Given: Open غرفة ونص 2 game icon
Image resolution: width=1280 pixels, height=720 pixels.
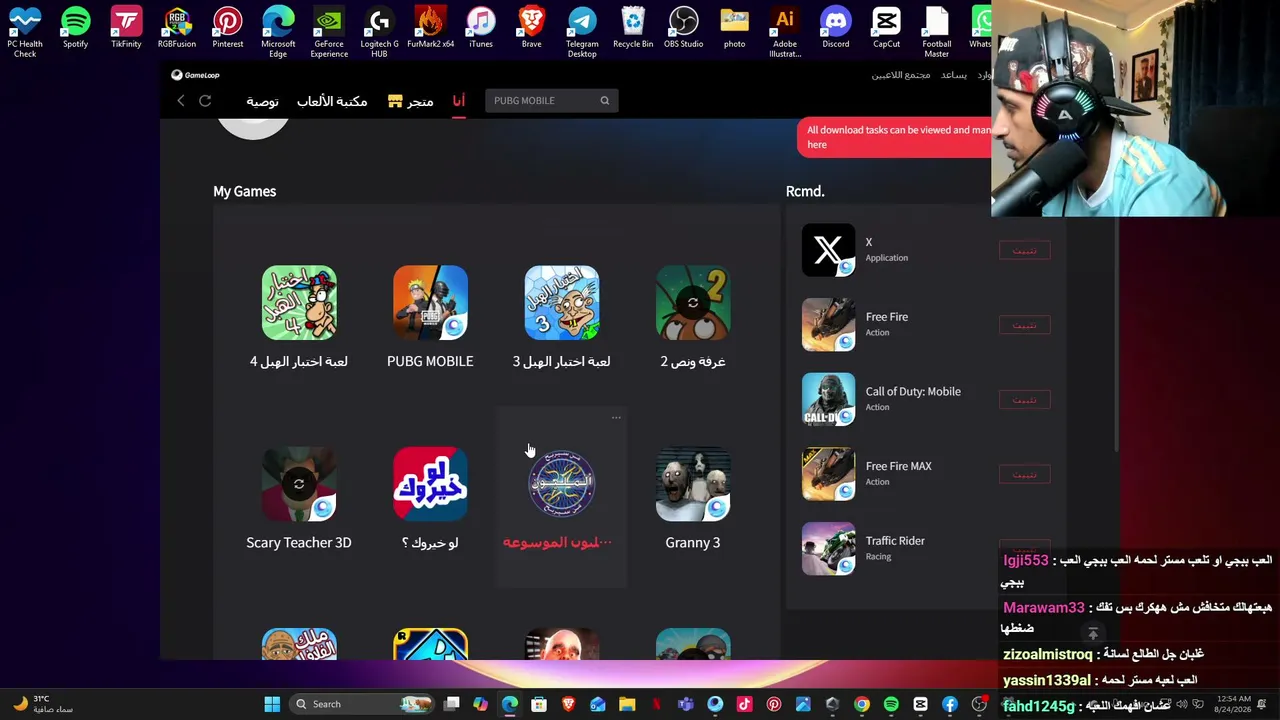Looking at the screenshot, I should 693,303.
